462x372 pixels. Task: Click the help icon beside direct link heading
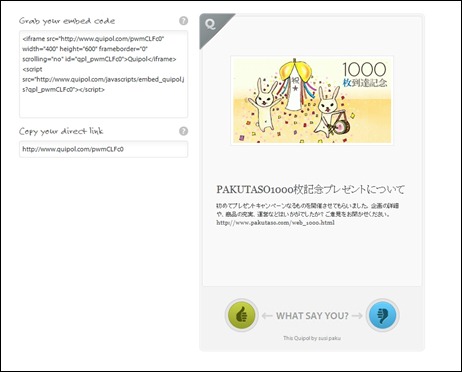point(183,131)
